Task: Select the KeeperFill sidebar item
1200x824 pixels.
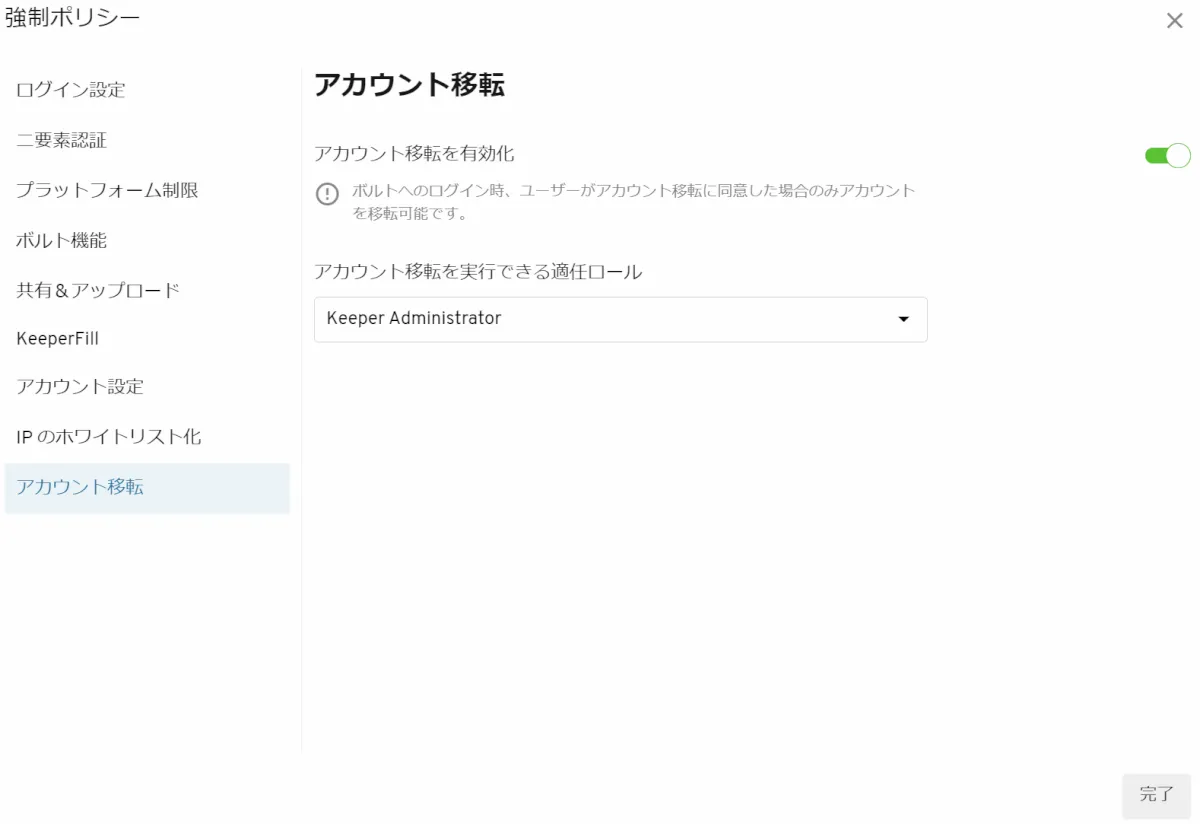Action: point(58,338)
